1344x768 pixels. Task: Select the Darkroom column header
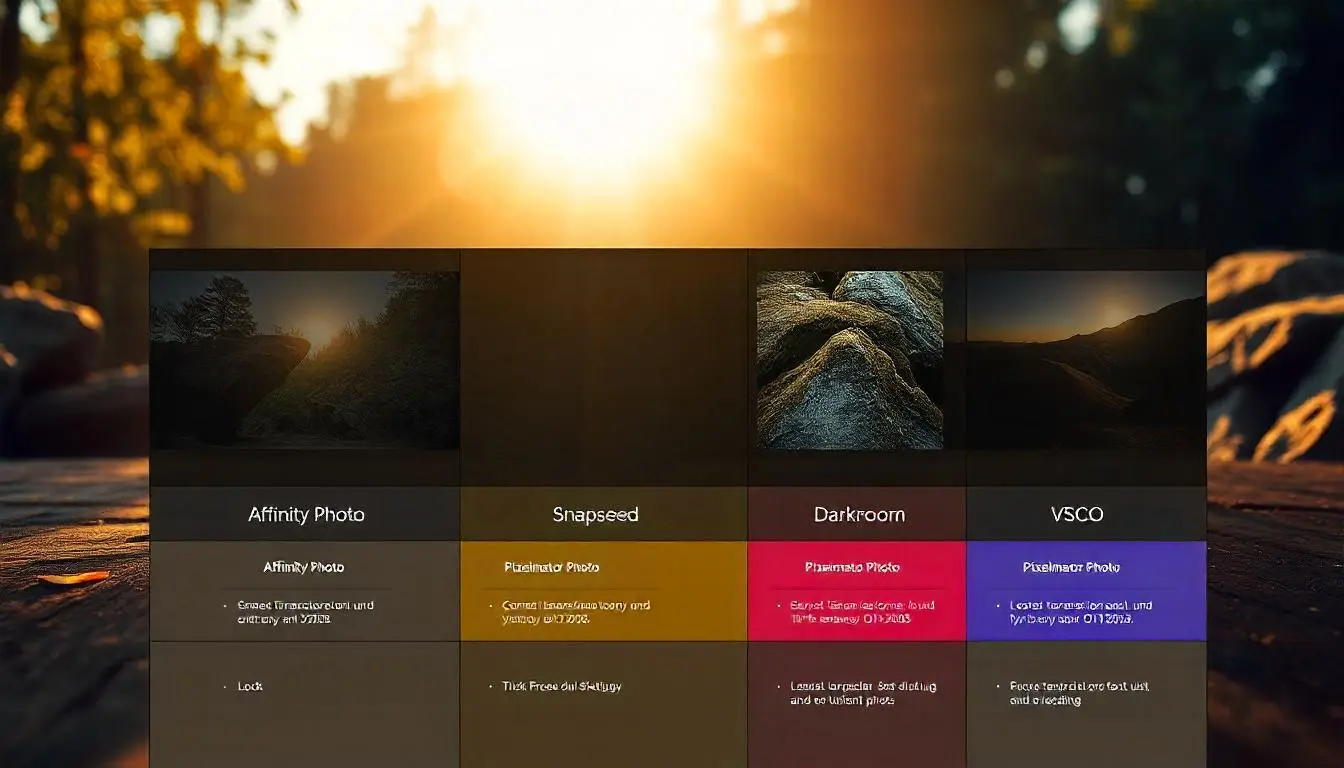[x=859, y=515]
